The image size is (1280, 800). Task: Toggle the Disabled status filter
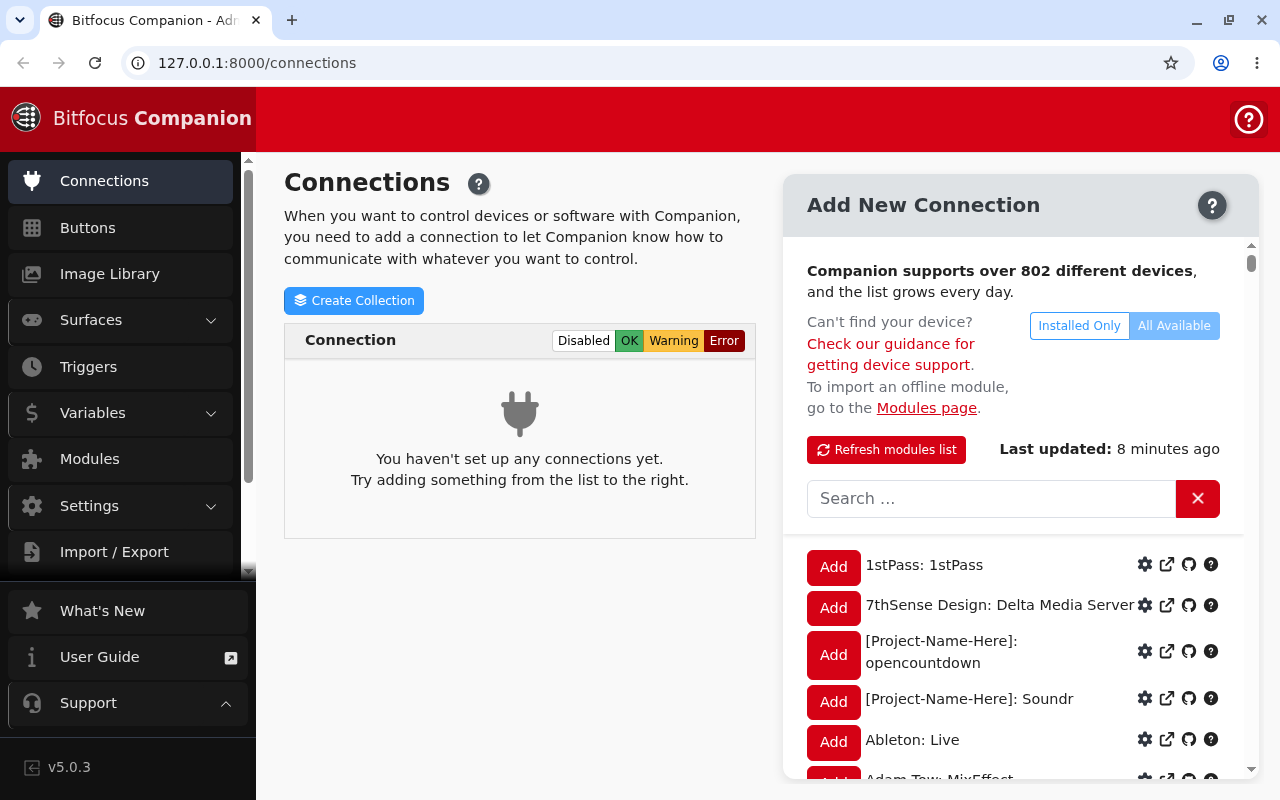584,341
